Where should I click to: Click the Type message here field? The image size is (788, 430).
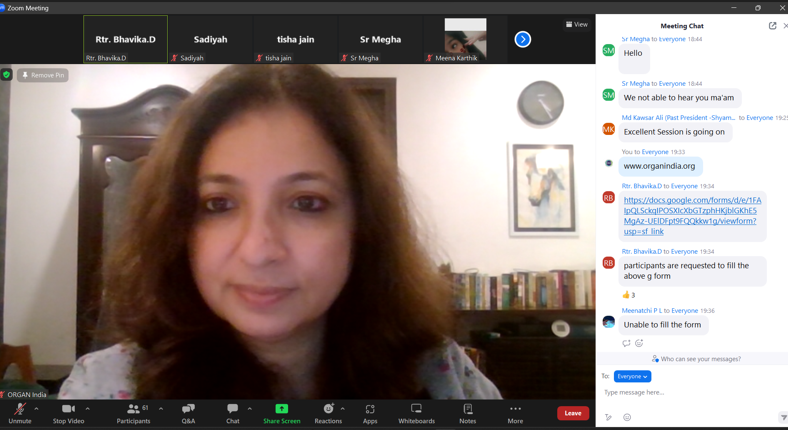[690, 392]
